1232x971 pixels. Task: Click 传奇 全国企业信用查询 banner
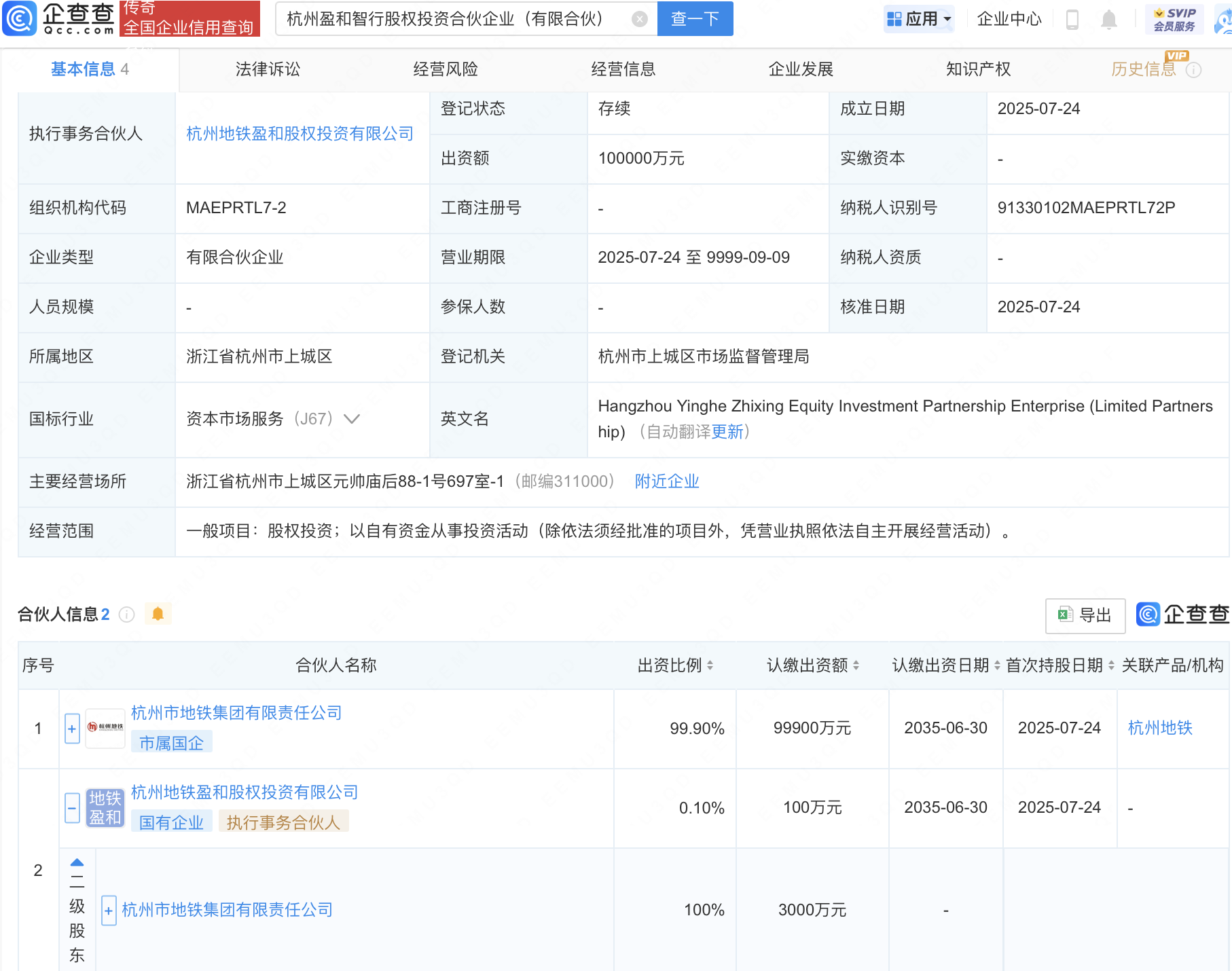click(x=189, y=18)
